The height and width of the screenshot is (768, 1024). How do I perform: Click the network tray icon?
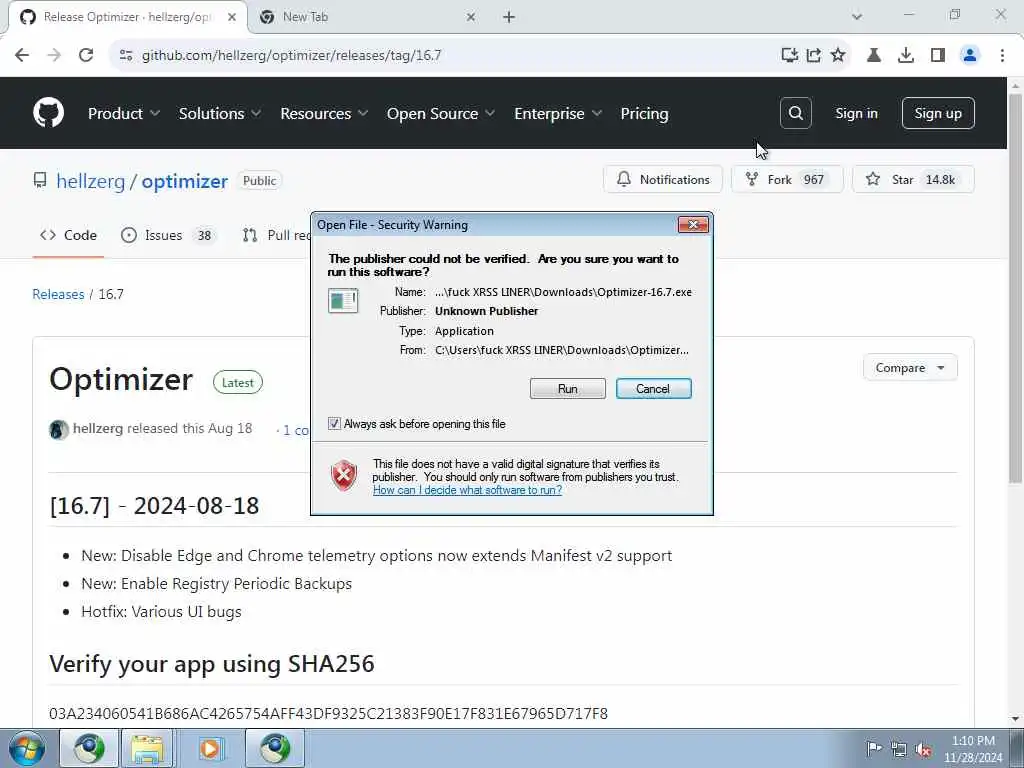click(899, 749)
